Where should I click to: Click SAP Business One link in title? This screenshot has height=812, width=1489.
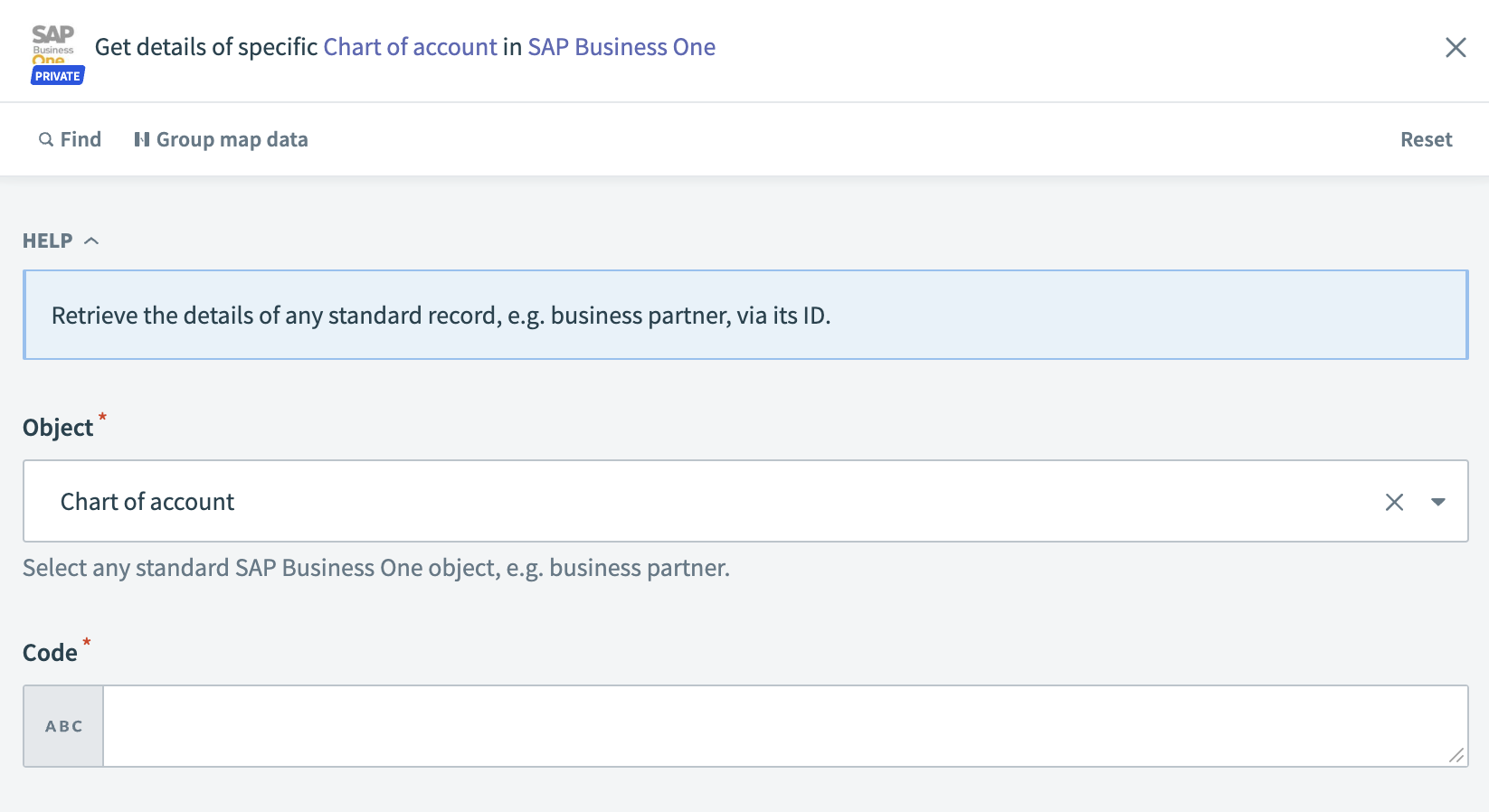pos(621,47)
